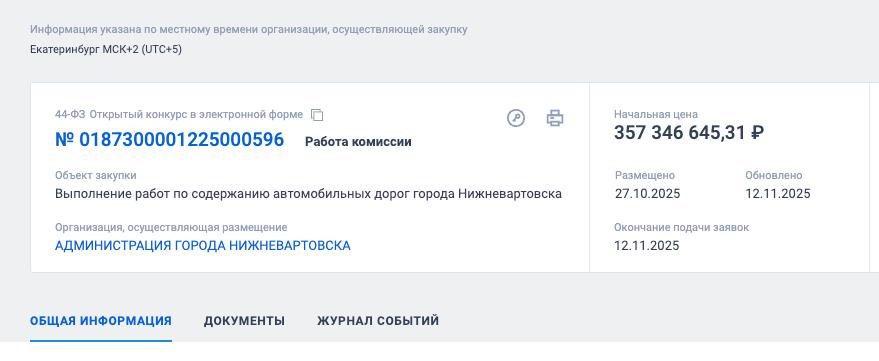Click the road maintenance purchase description text
The width and height of the screenshot is (879, 361).
coord(308,194)
